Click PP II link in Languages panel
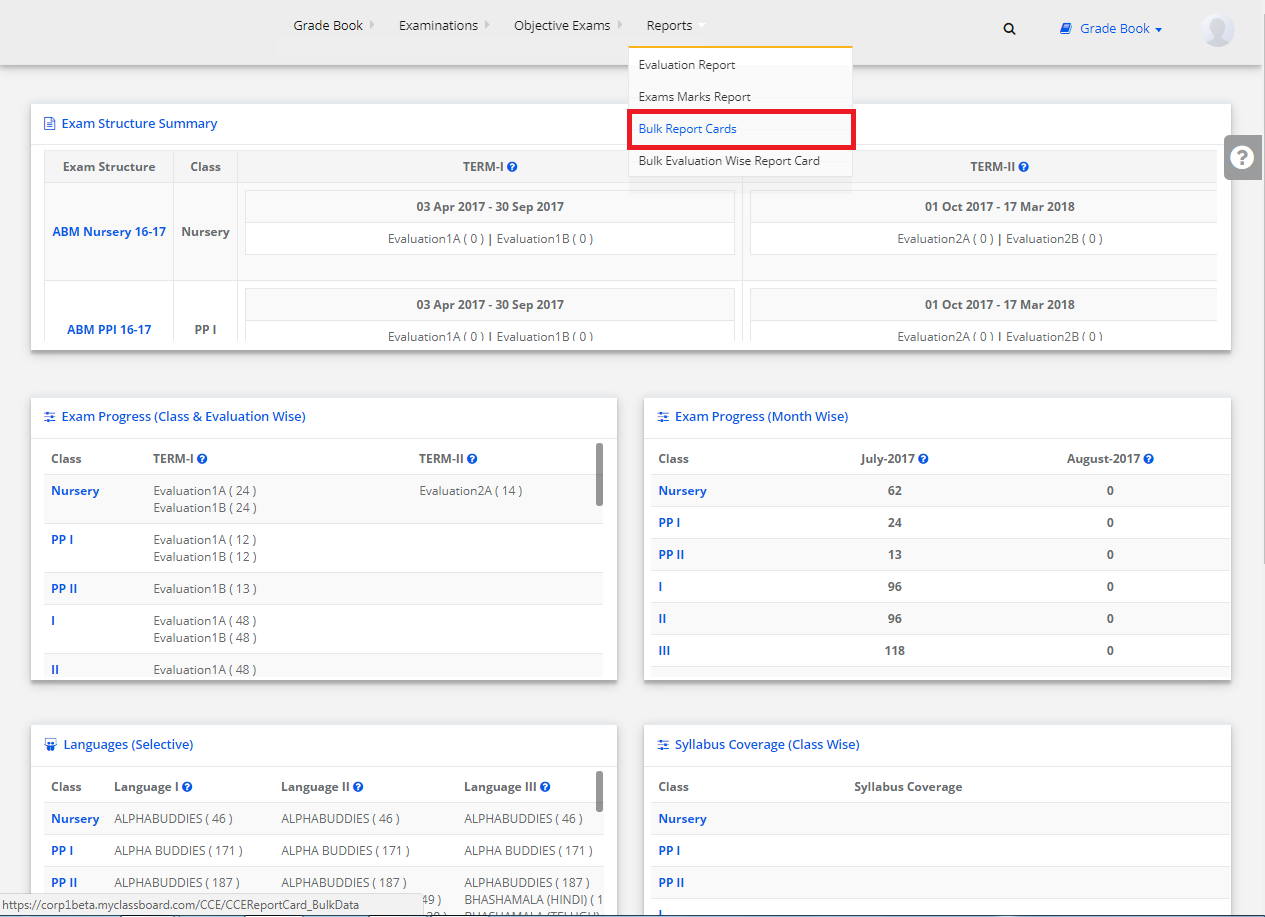The height and width of the screenshot is (917, 1265). click(x=64, y=883)
